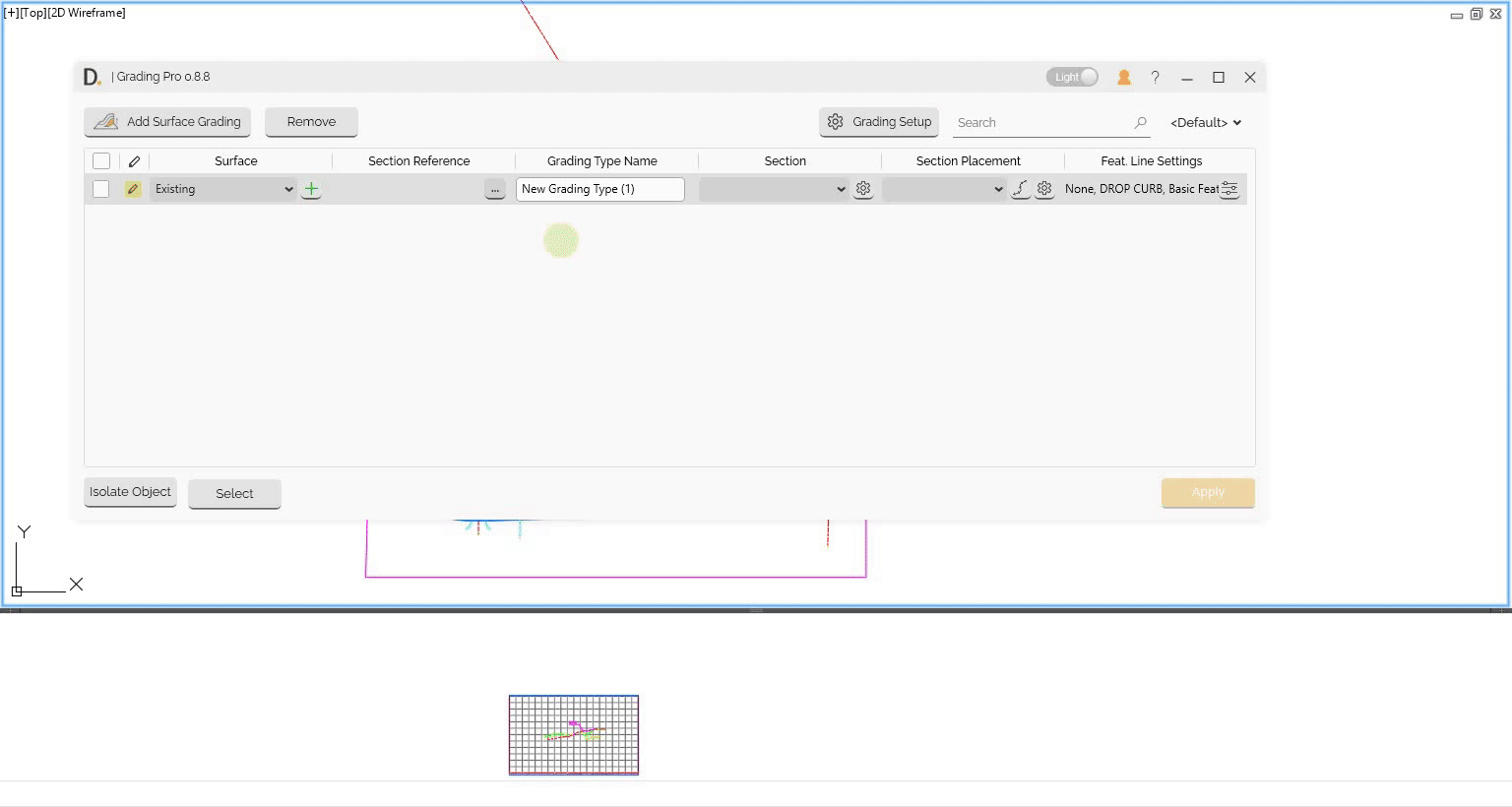Screen dimensions: 1512x807
Task: Open the help question mark icon
Action: click(x=1155, y=77)
